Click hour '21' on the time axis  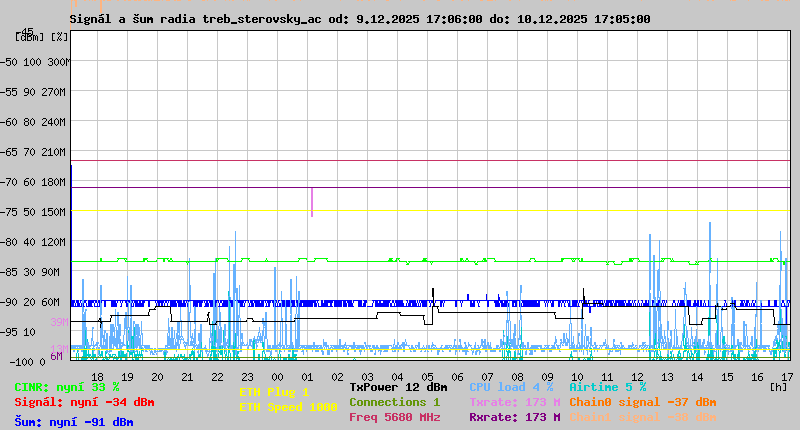coord(187,377)
